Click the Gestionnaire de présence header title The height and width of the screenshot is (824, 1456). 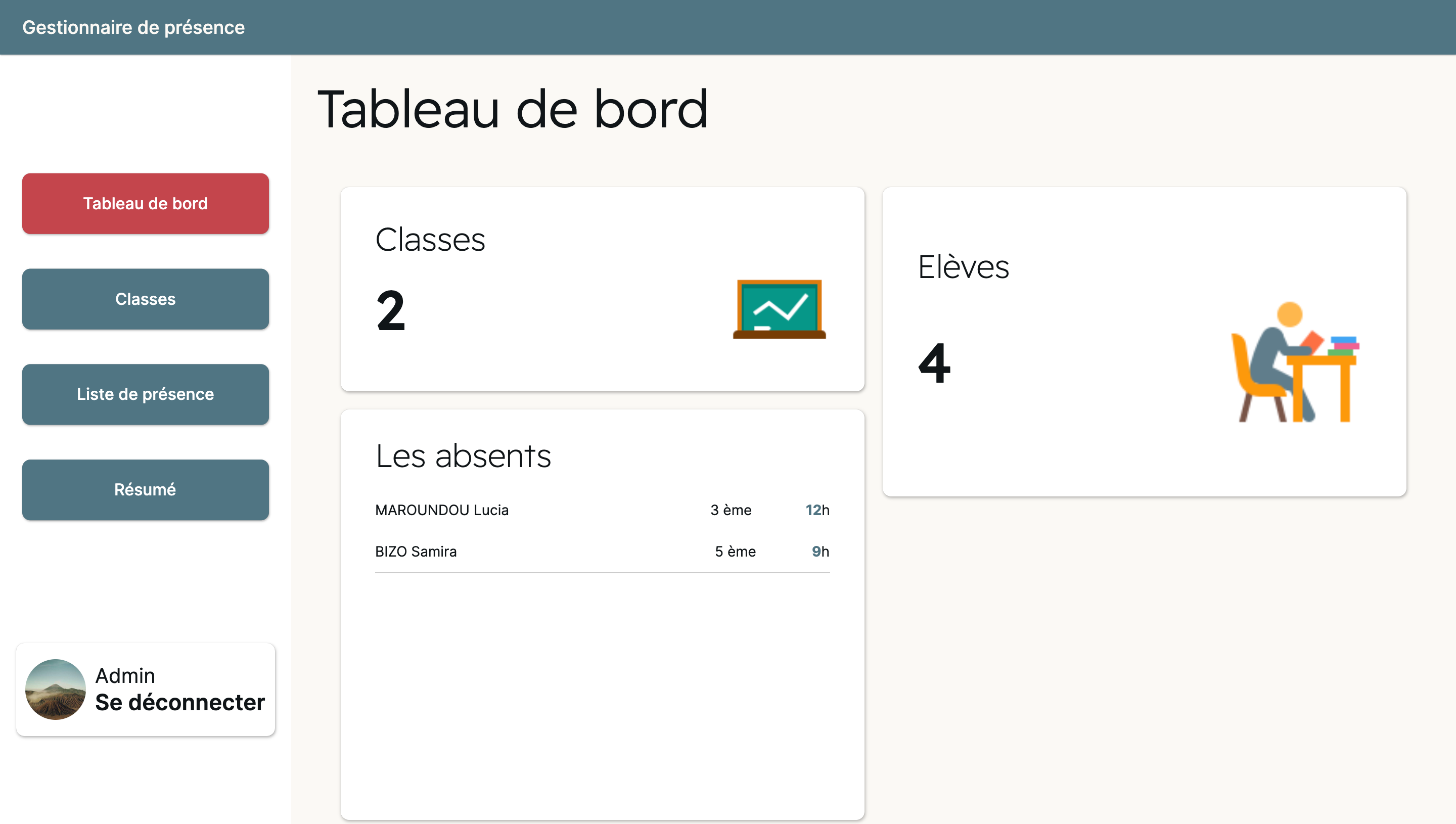point(133,27)
